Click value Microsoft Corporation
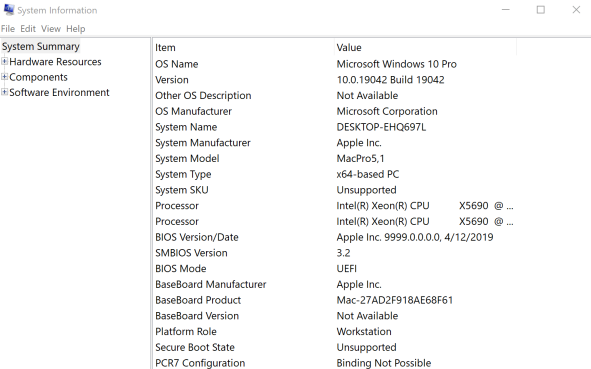Screen dimensions: 591x369 (387, 112)
